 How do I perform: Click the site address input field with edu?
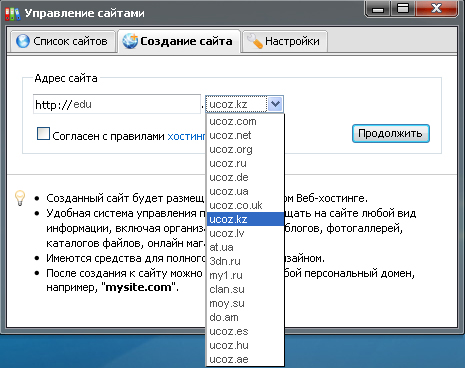pos(117,104)
